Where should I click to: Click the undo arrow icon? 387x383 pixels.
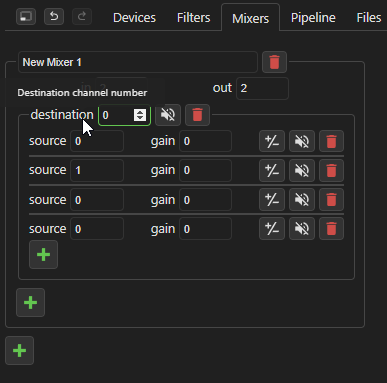point(54,16)
